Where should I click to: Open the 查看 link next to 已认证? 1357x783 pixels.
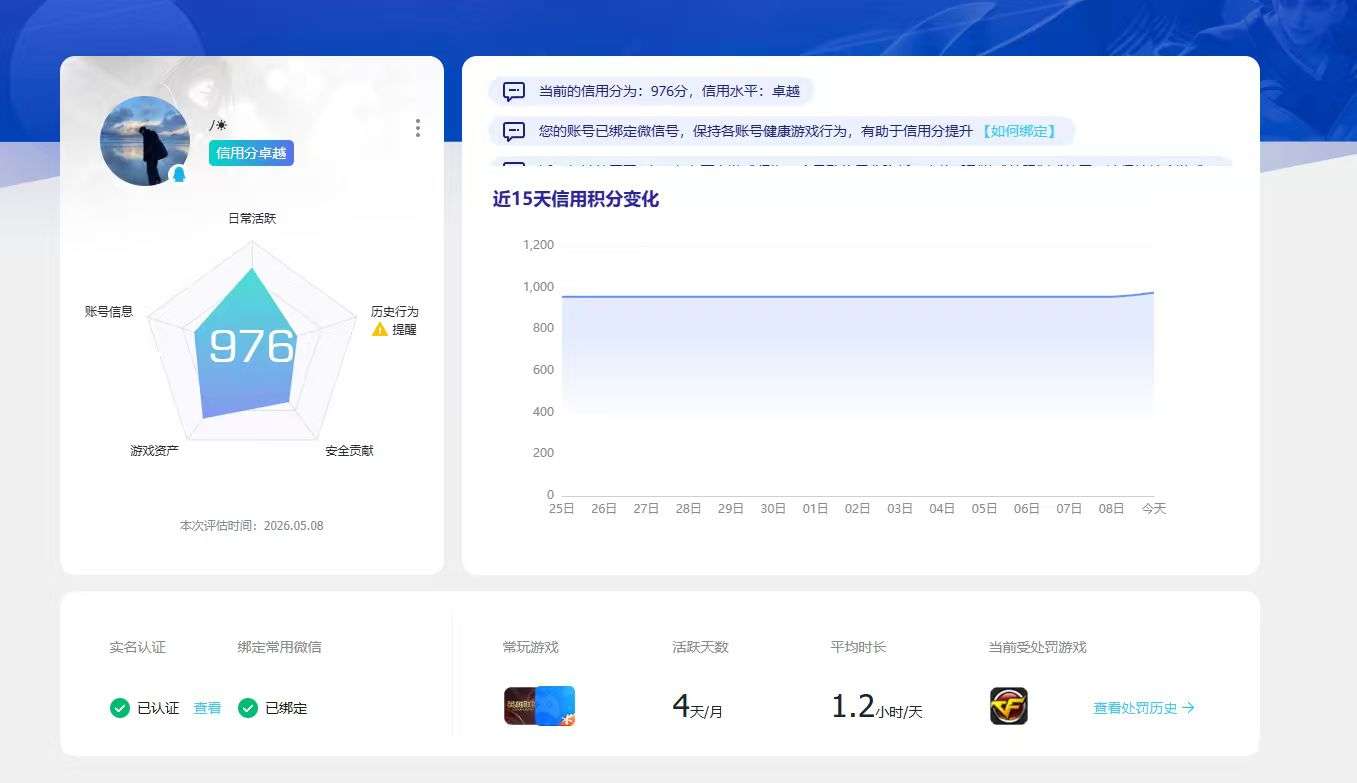click(207, 708)
